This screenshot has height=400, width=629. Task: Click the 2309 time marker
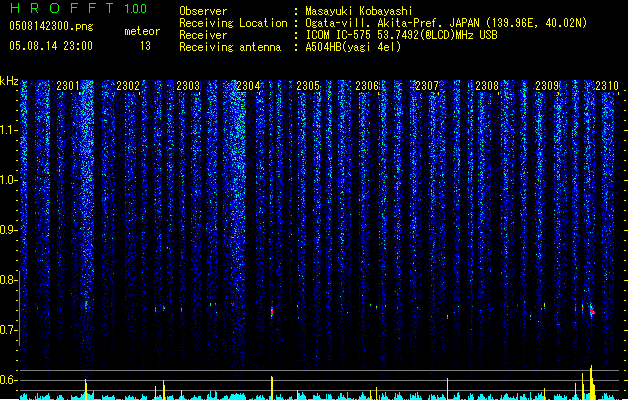(x=547, y=86)
